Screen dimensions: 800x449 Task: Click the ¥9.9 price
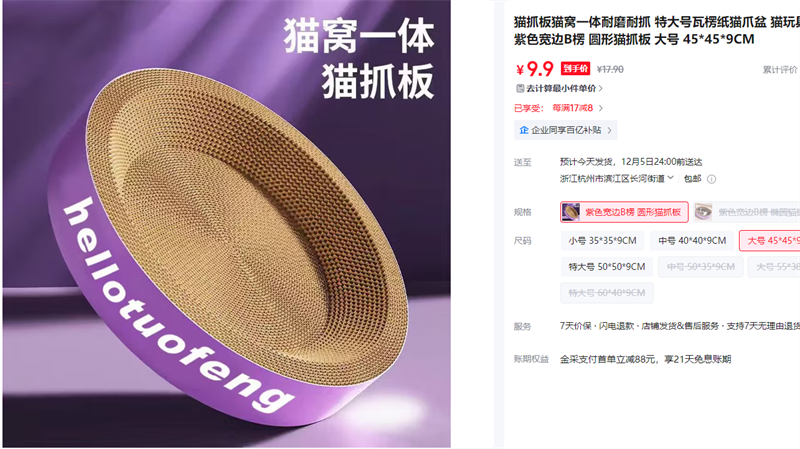[x=535, y=69]
